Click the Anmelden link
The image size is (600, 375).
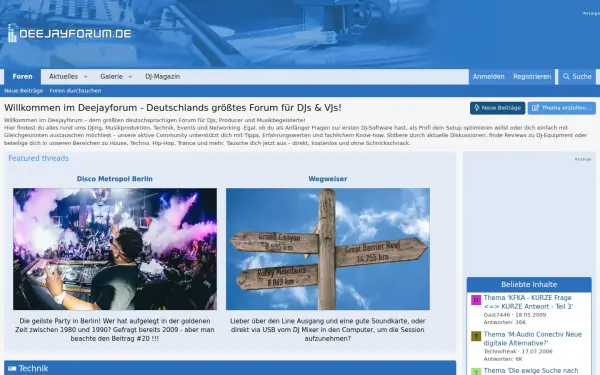coord(488,77)
